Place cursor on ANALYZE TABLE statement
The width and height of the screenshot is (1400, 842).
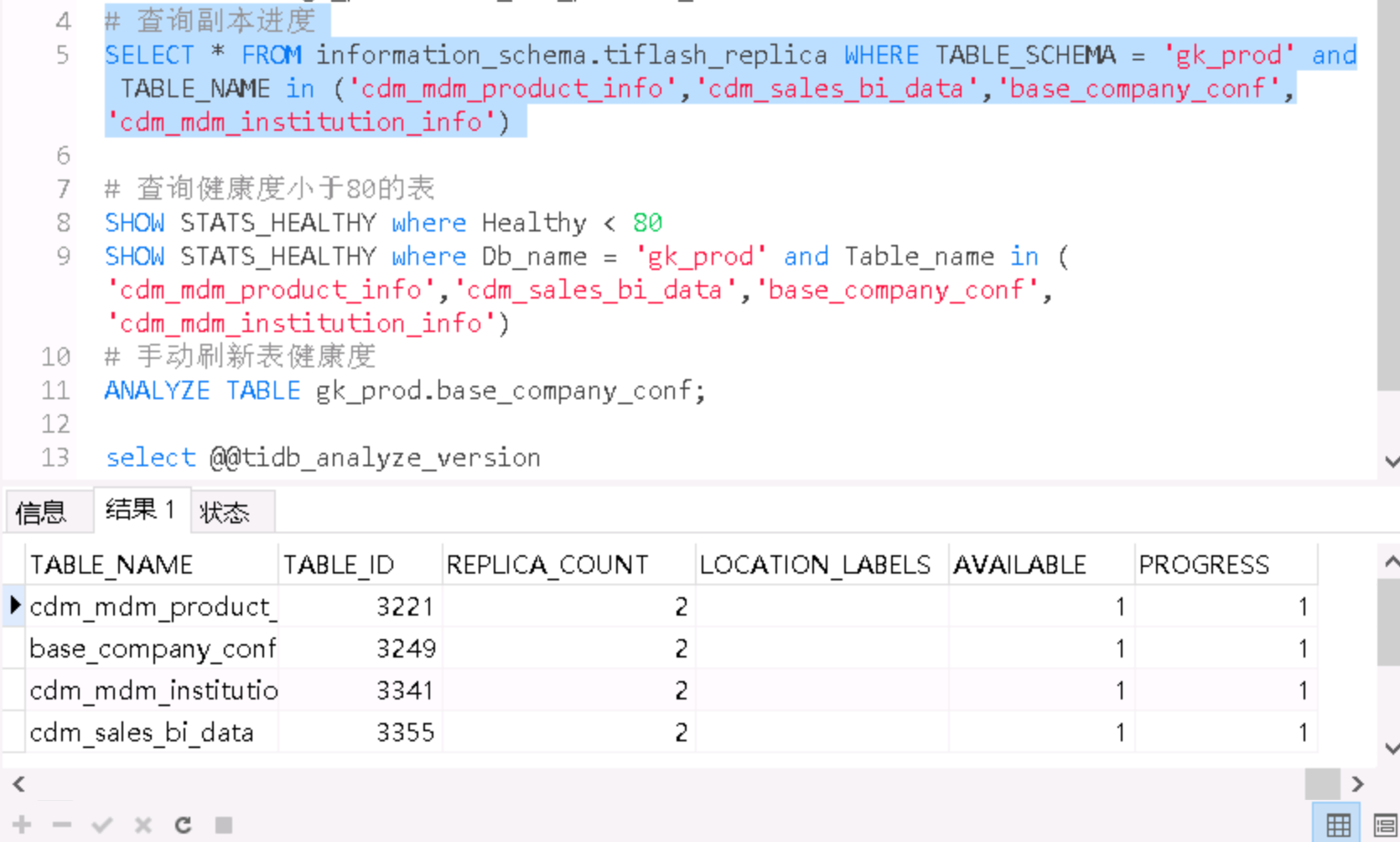(x=405, y=391)
